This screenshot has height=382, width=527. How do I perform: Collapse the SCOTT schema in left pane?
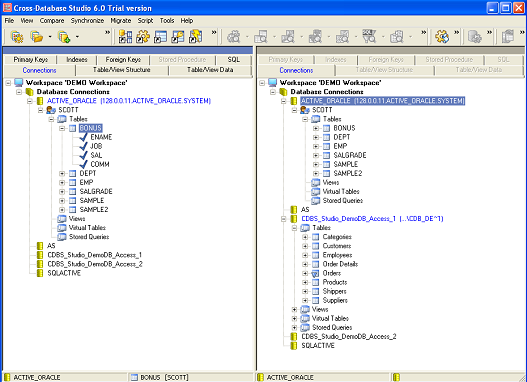coord(40,110)
